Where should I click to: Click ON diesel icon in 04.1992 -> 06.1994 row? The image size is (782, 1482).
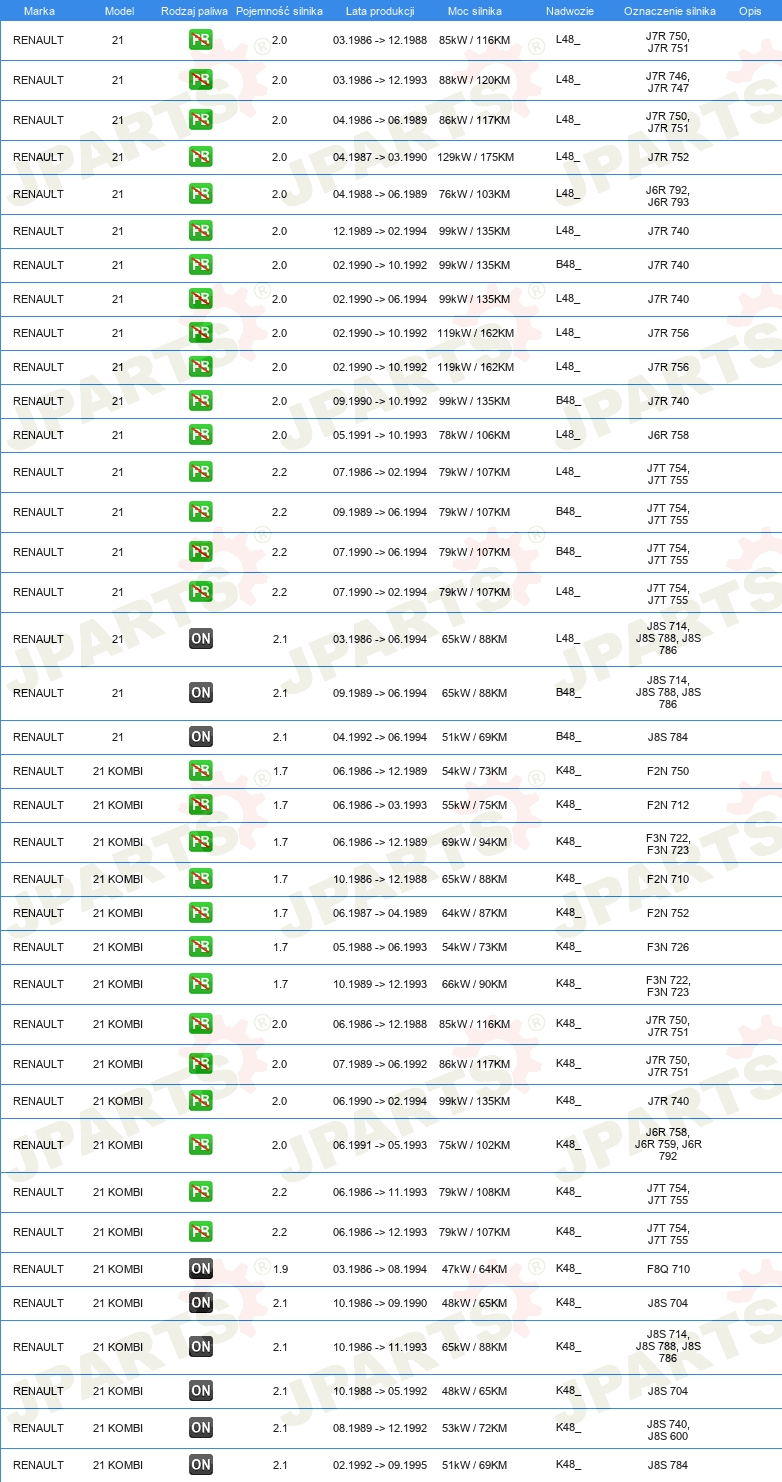coord(201,737)
